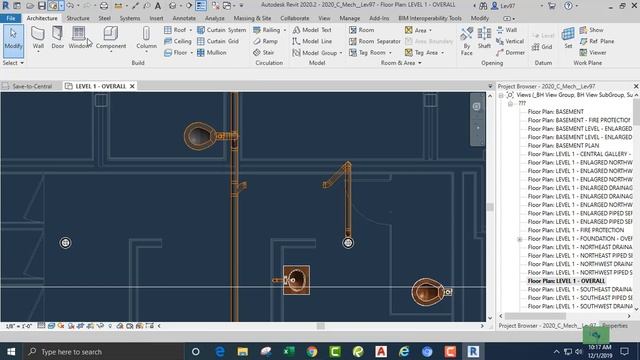Select Floor Plan: LEVEL 1 - FIRE PROTECTION
Screen dimensions: 640x360
576,230
